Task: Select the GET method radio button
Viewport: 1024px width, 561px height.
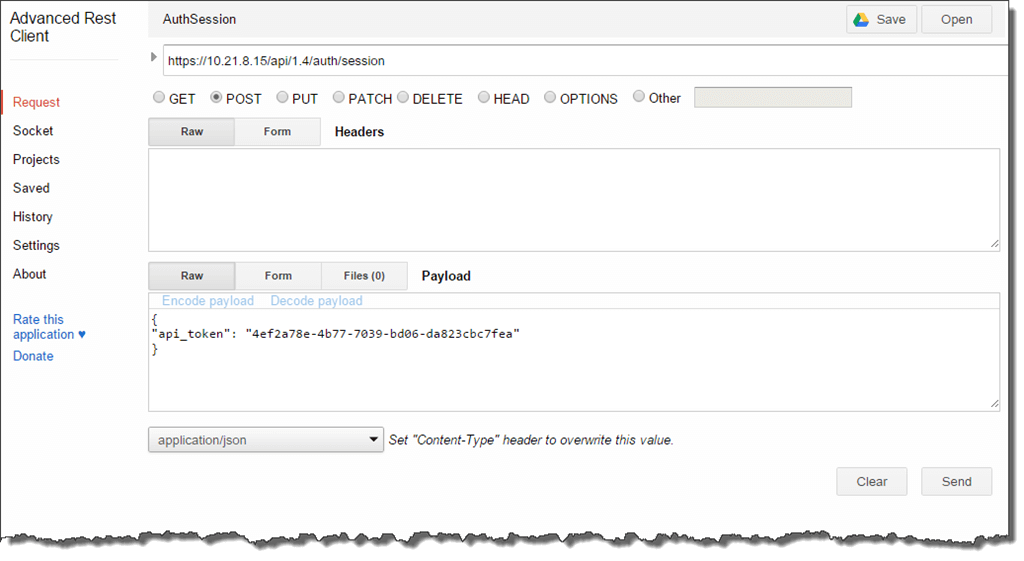Action: pos(159,97)
